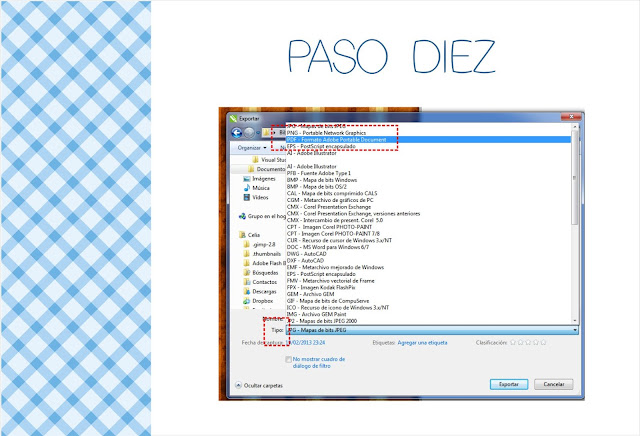This screenshot has width=640, height=436.
Task: Click the Búsquedas folder icon
Action: click(x=247, y=272)
